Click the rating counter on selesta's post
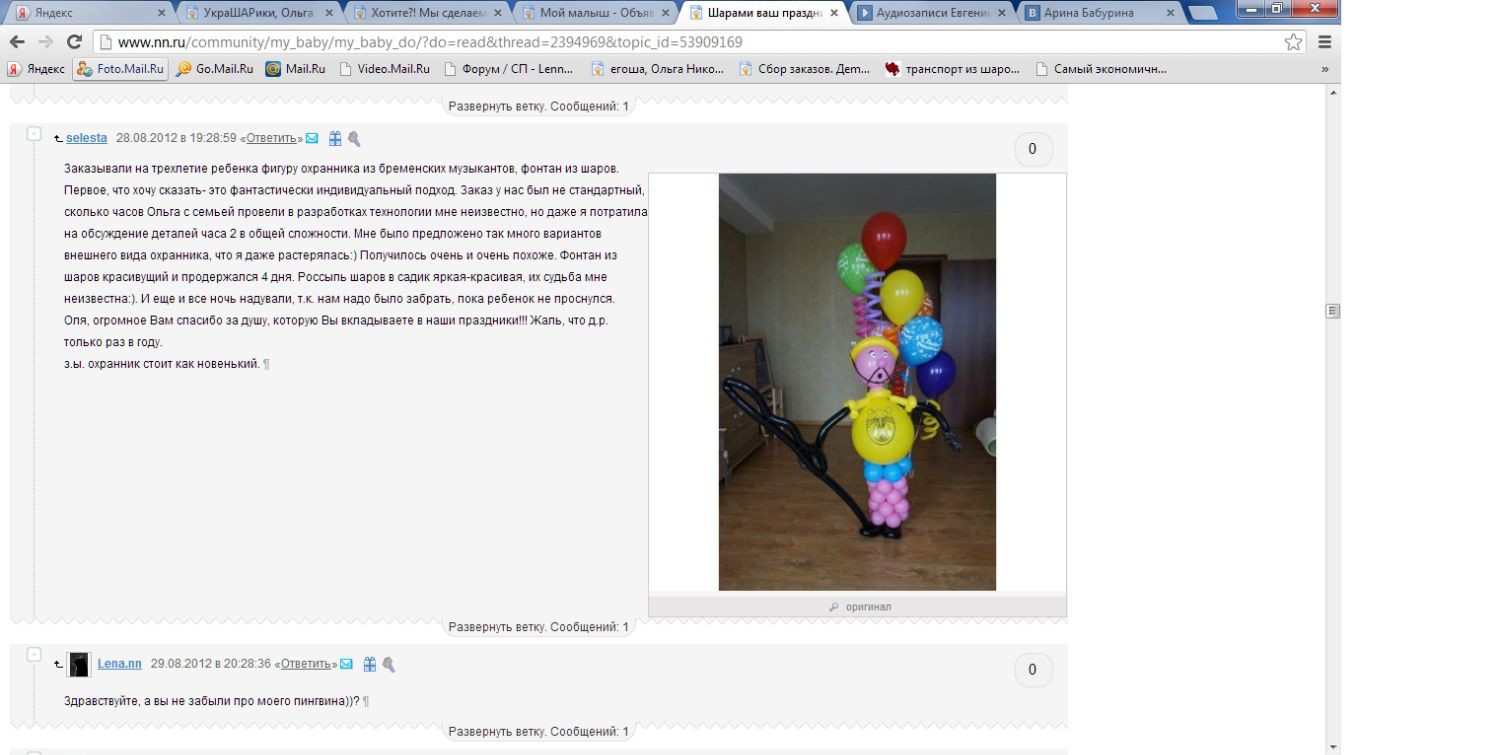The image size is (1500, 755). [x=1033, y=149]
